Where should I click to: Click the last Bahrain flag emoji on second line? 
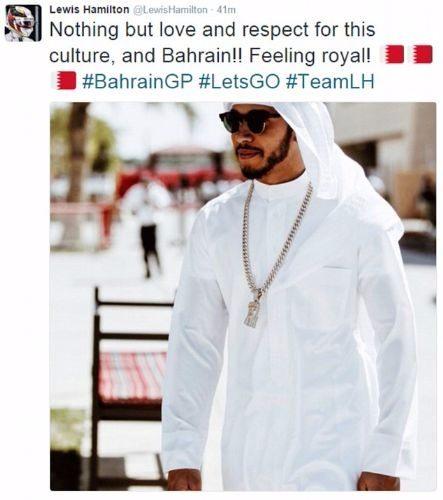422,54
